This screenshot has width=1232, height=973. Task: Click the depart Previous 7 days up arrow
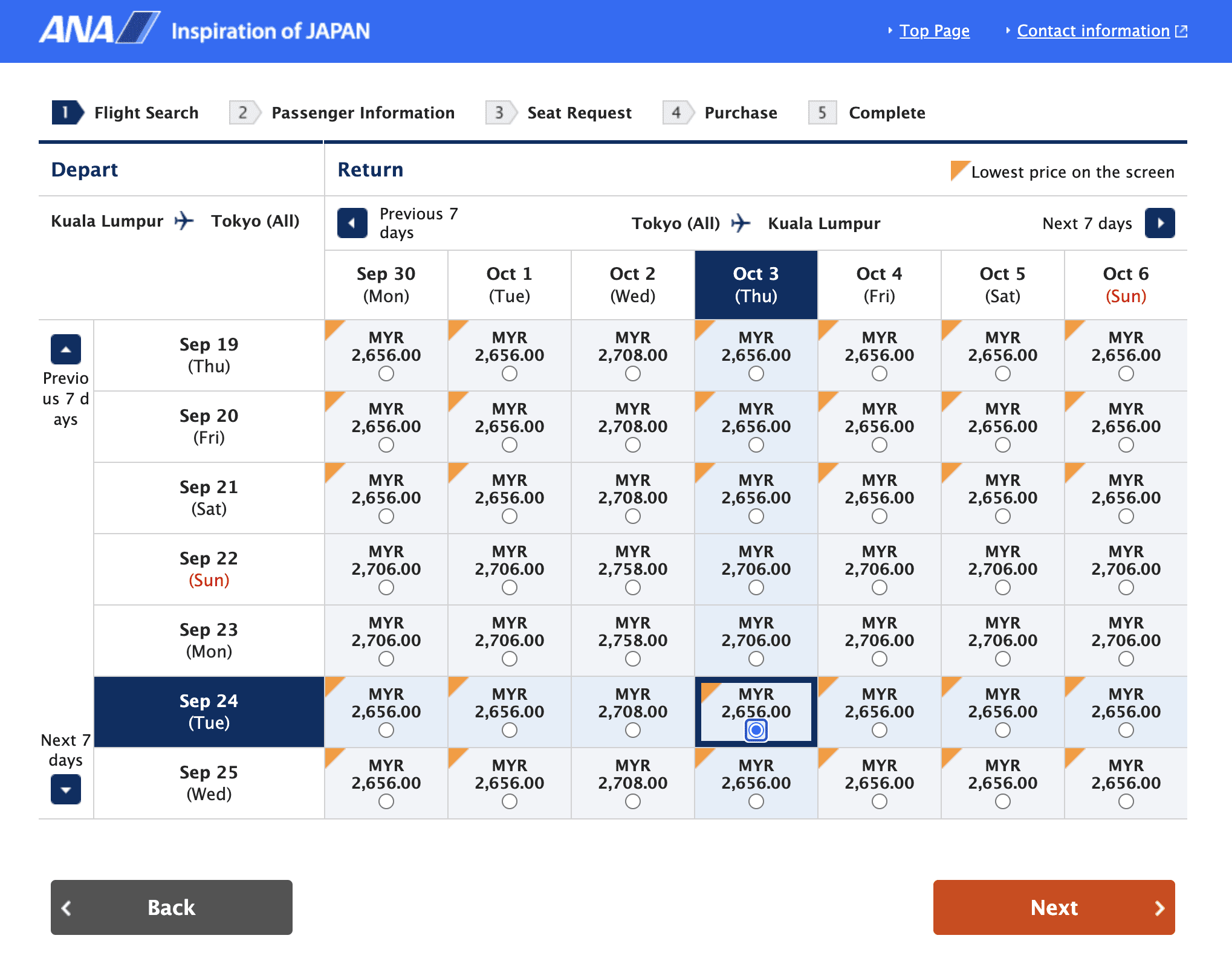[66, 349]
